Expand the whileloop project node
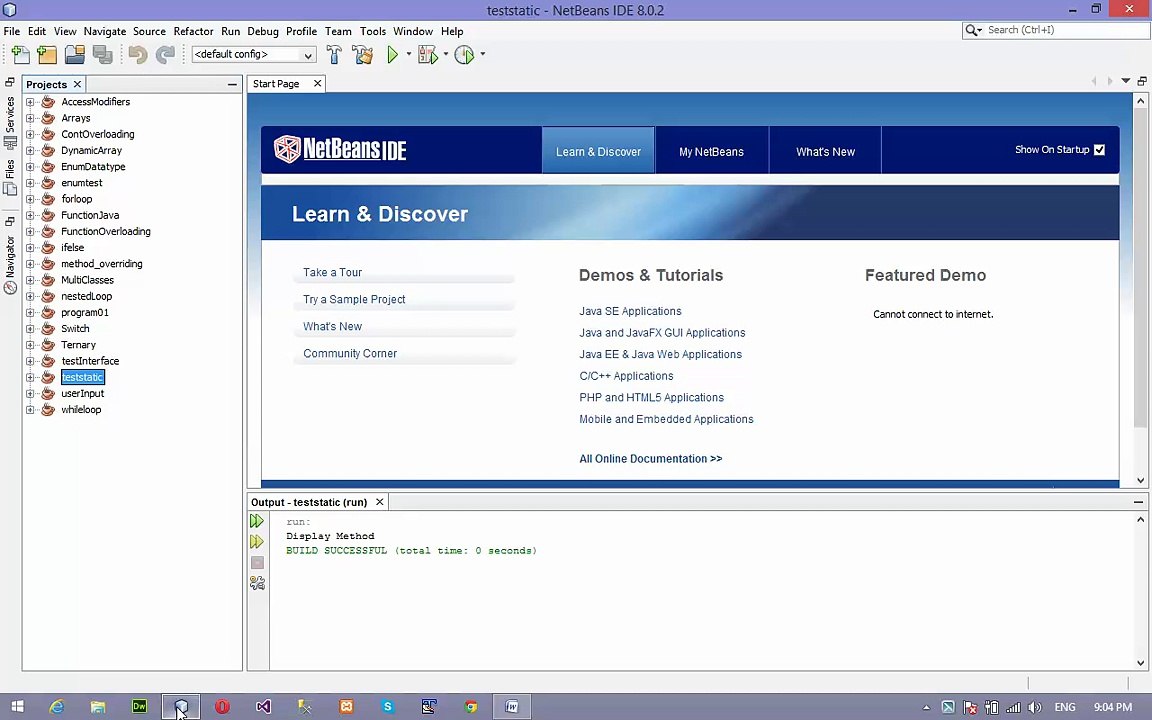 click(x=30, y=410)
